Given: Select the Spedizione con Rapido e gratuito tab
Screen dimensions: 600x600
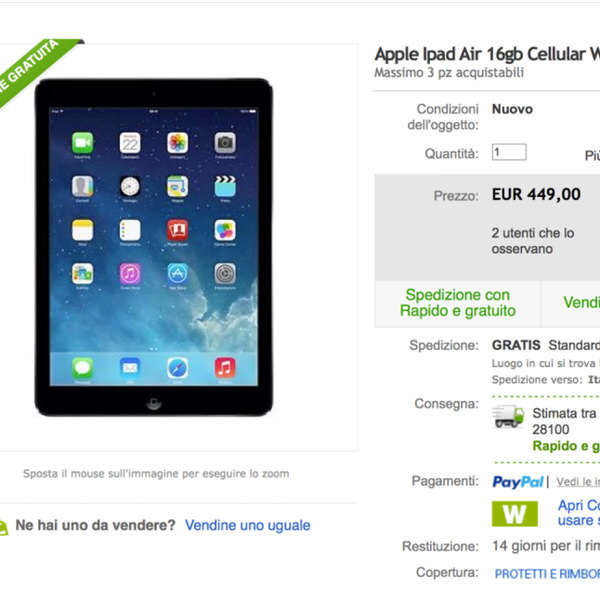Looking at the screenshot, I should [x=458, y=303].
